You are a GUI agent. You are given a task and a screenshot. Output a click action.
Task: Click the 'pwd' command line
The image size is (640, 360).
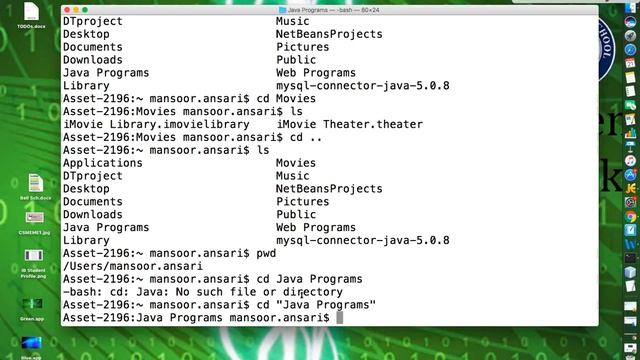(x=169, y=253)
